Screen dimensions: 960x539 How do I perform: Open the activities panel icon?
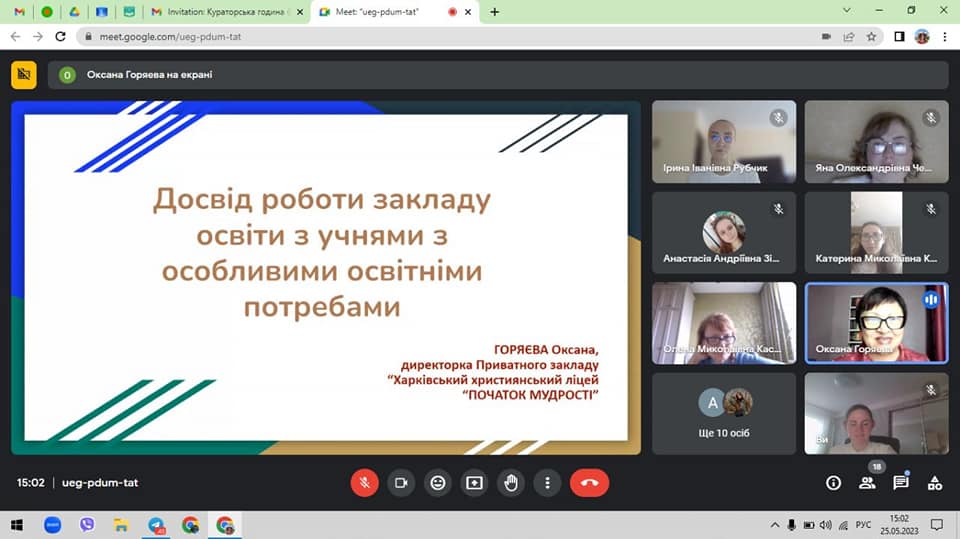click(x=934, y=483)
